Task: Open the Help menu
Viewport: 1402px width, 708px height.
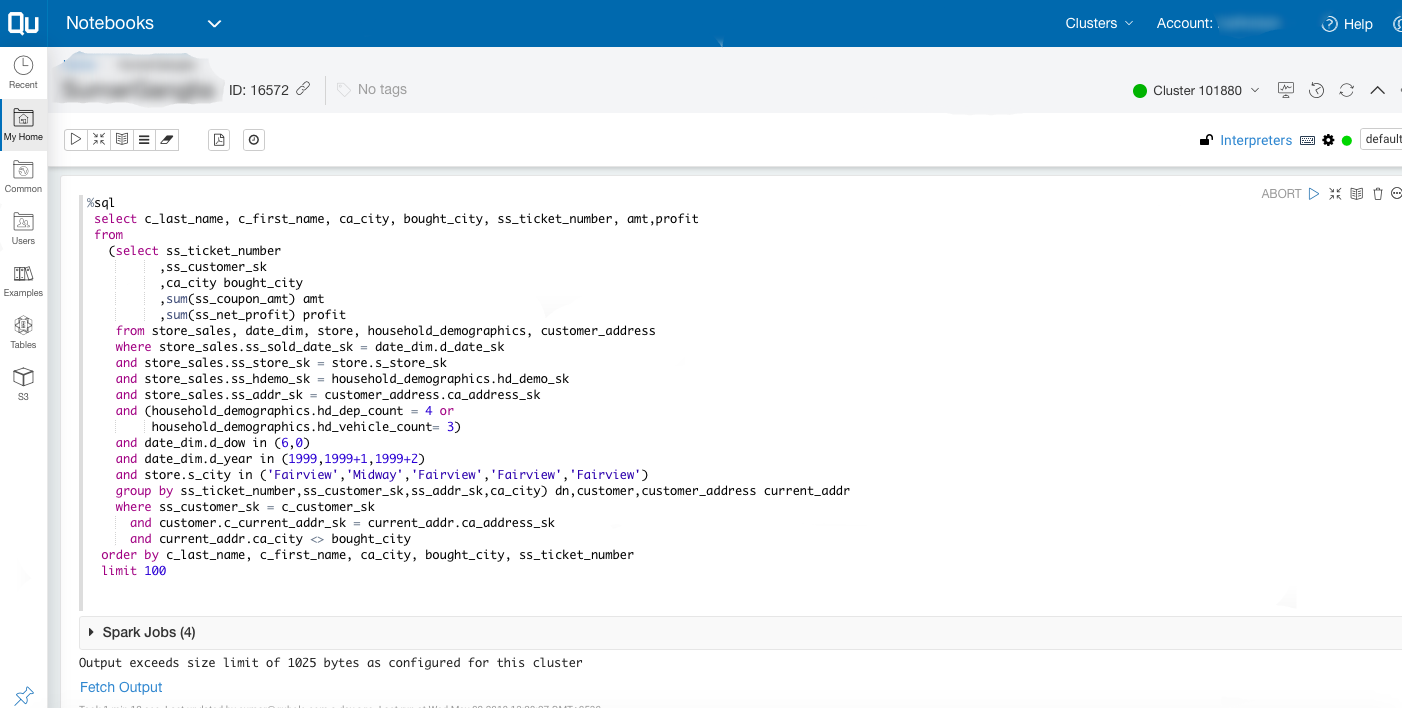Action: pyautogui.click(x=1347, y=24)
